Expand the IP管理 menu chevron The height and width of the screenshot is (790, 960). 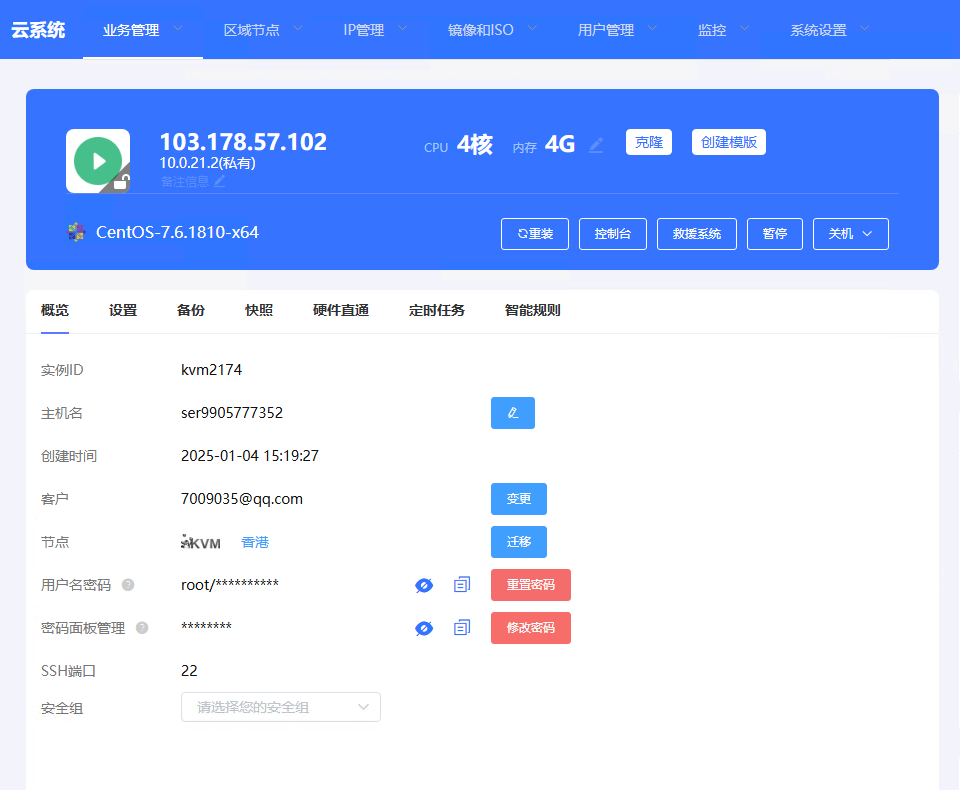pyautogui.click(x=404, y=29)
